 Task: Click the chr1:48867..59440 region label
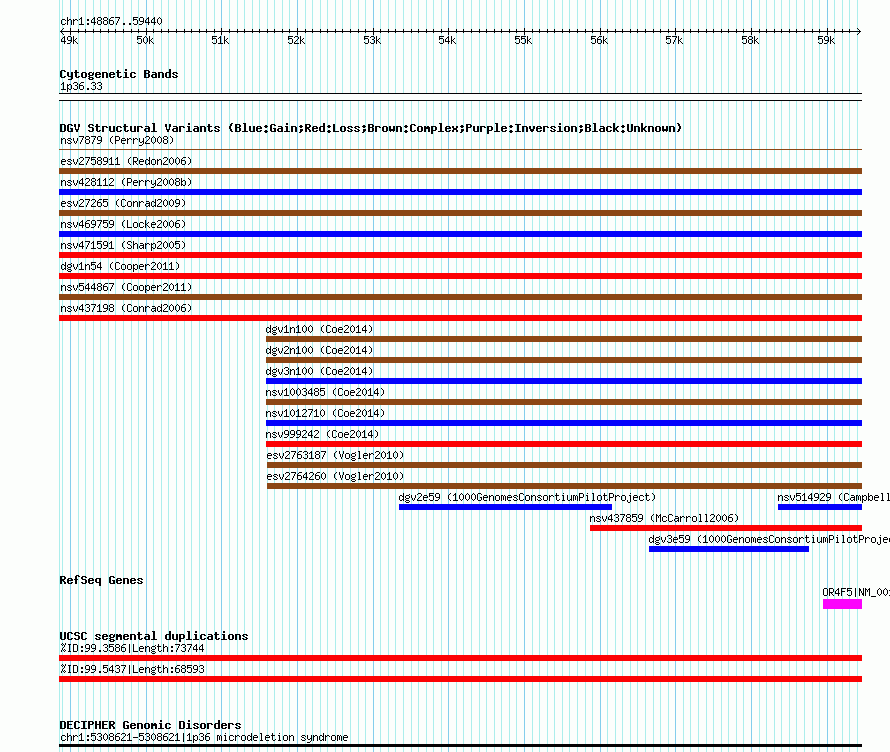pyautogui.click(x=111, y=22)
